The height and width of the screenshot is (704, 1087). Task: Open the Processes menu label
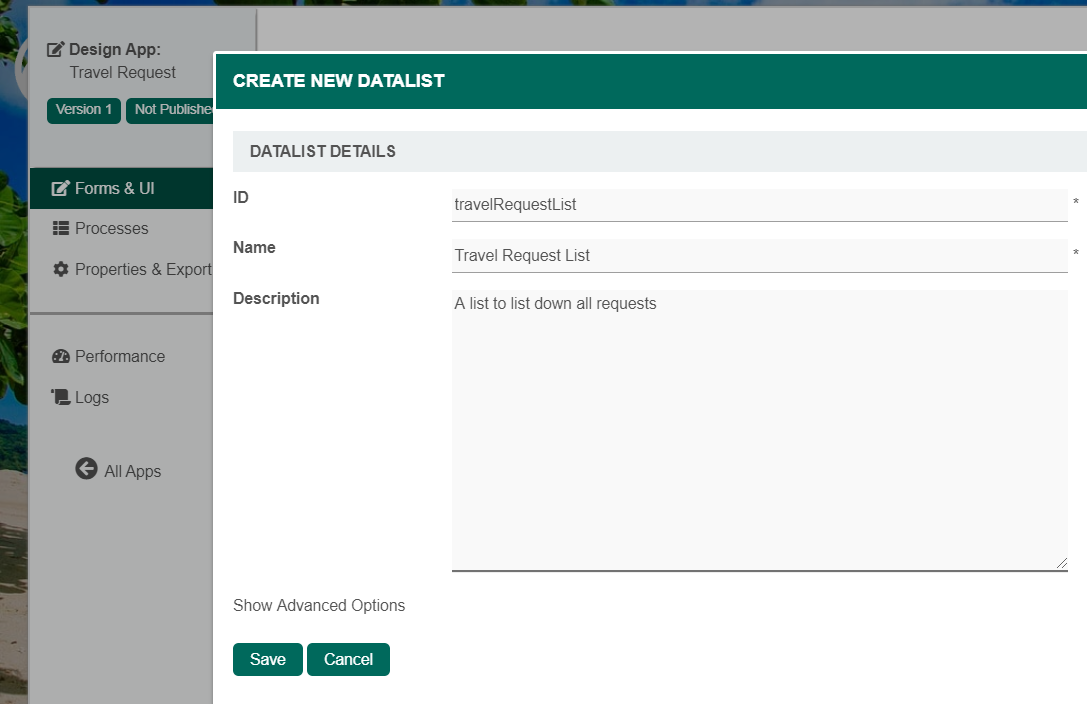[112, 228]
